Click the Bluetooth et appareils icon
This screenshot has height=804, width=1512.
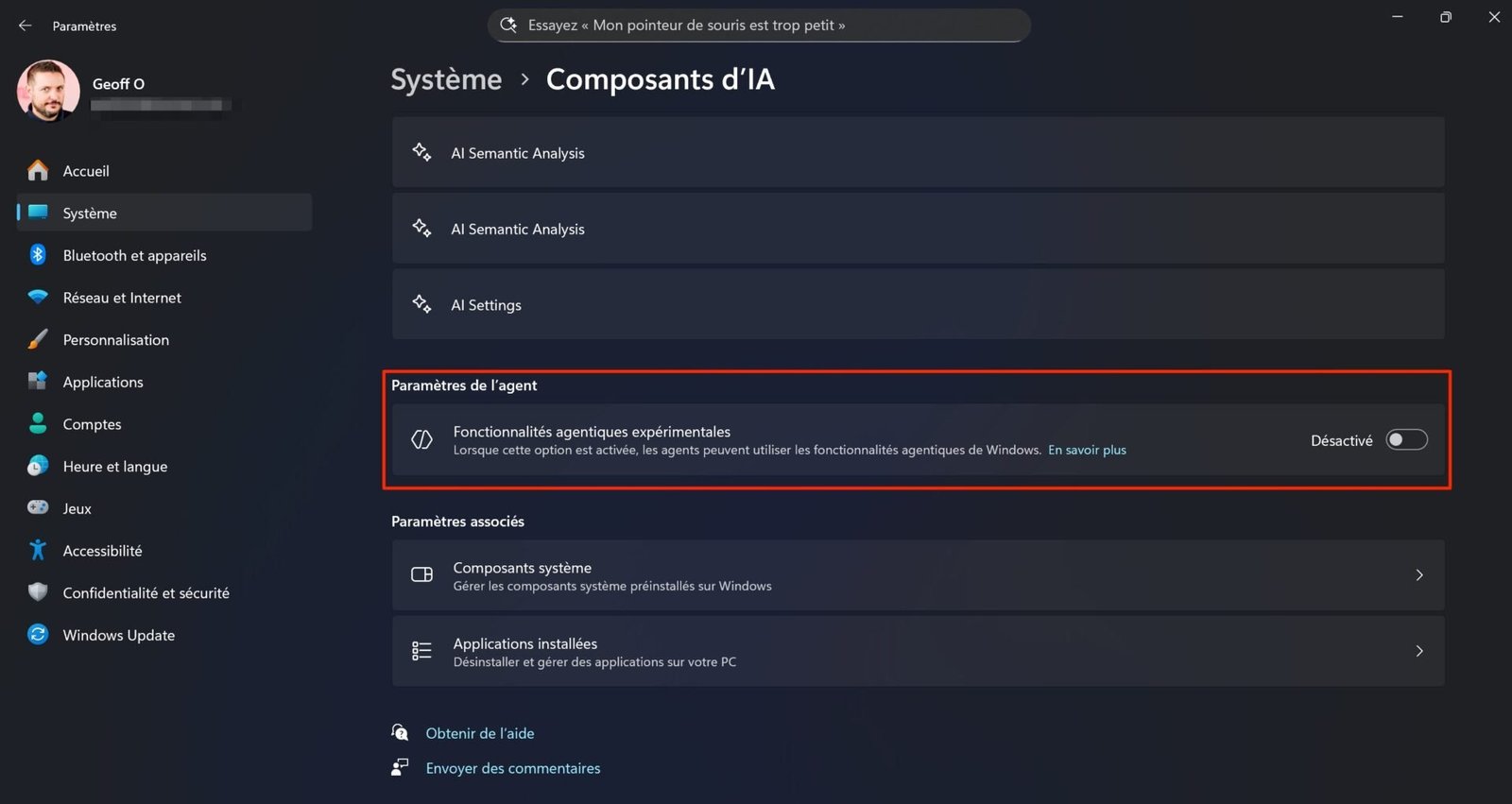[x=38, y=255]
